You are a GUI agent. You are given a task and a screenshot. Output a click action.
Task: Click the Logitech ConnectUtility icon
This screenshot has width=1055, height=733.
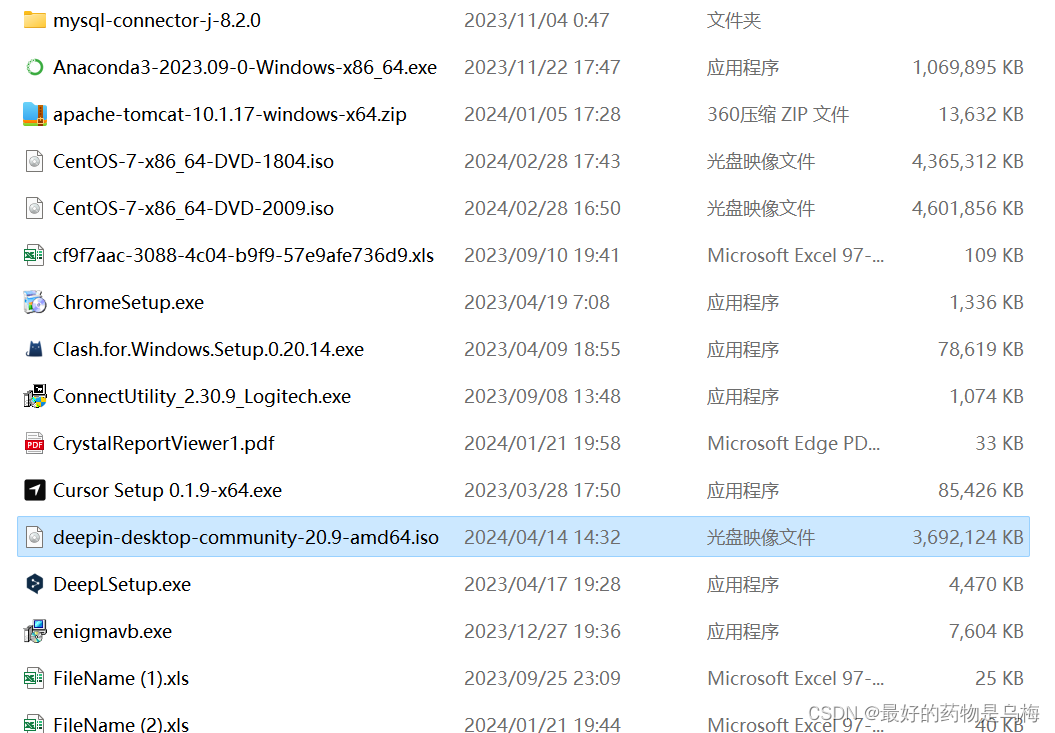click(x=34, y=396)
